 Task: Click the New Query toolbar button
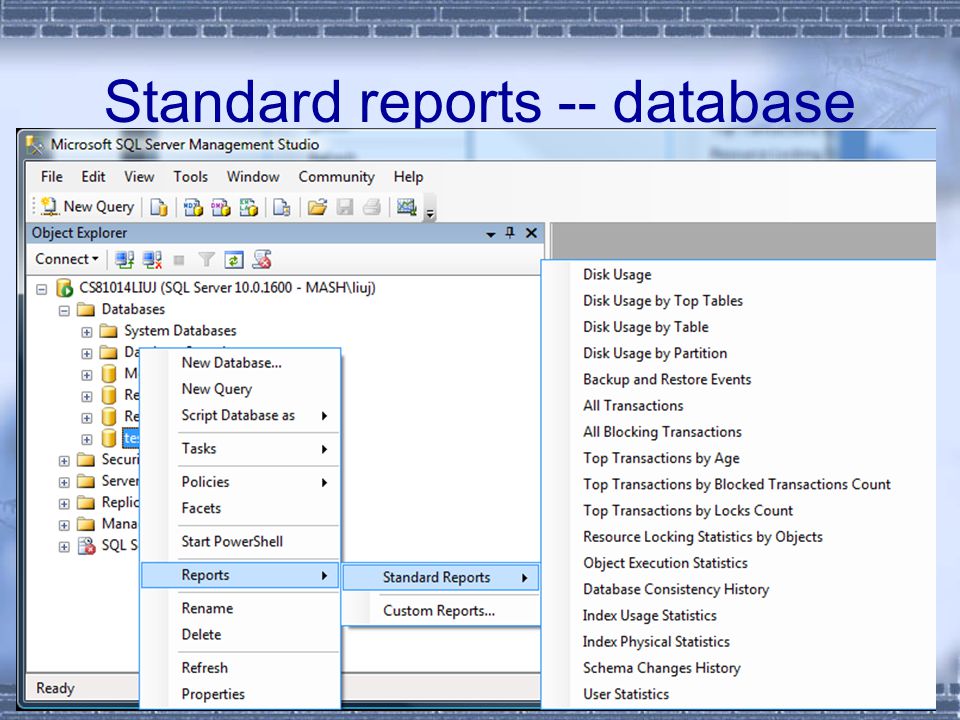pyautogui.click(x=88, y=207)
